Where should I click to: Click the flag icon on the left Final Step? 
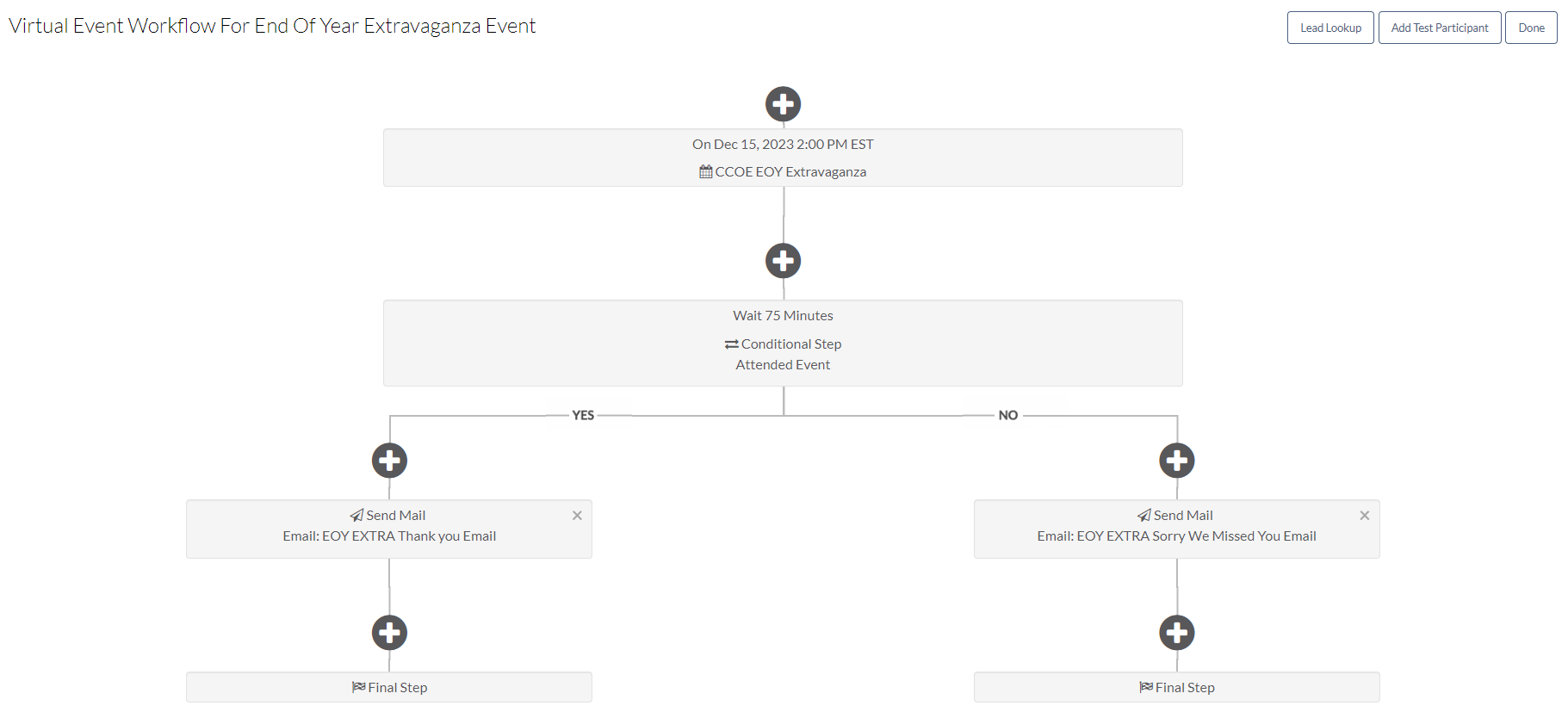coord(360,686)
